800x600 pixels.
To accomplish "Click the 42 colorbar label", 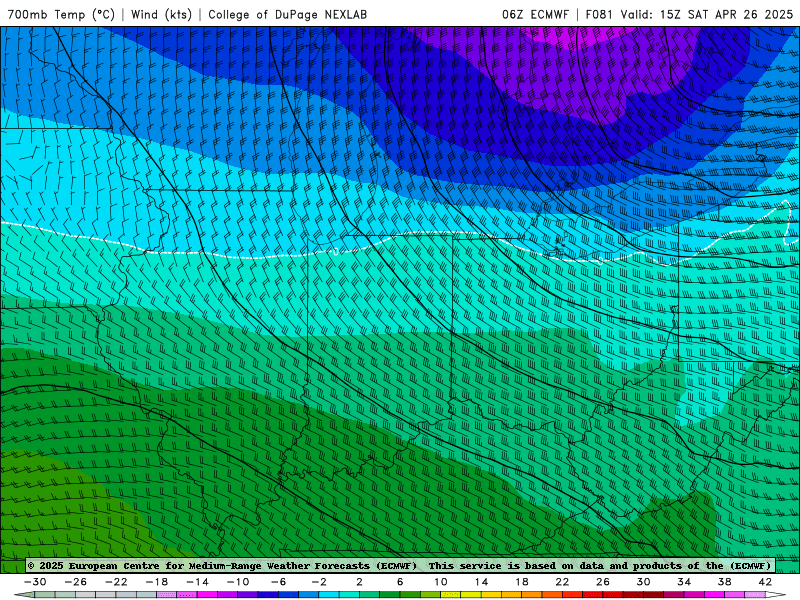I will (765, 582).
